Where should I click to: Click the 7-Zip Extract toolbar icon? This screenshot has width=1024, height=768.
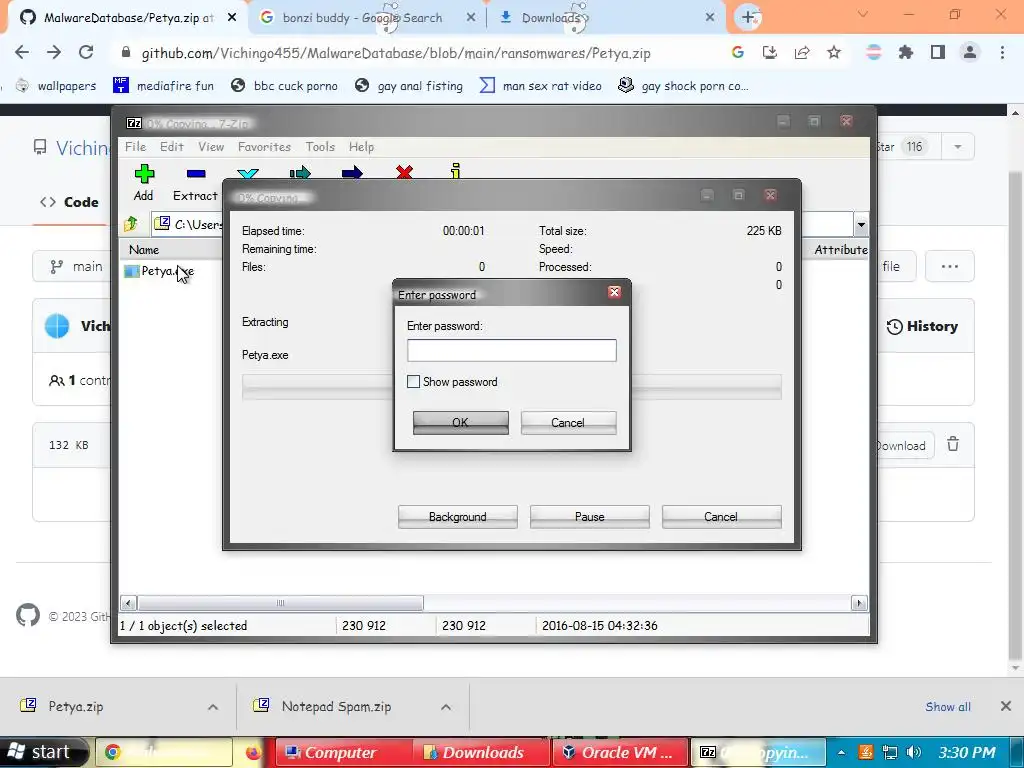(195, 183)
